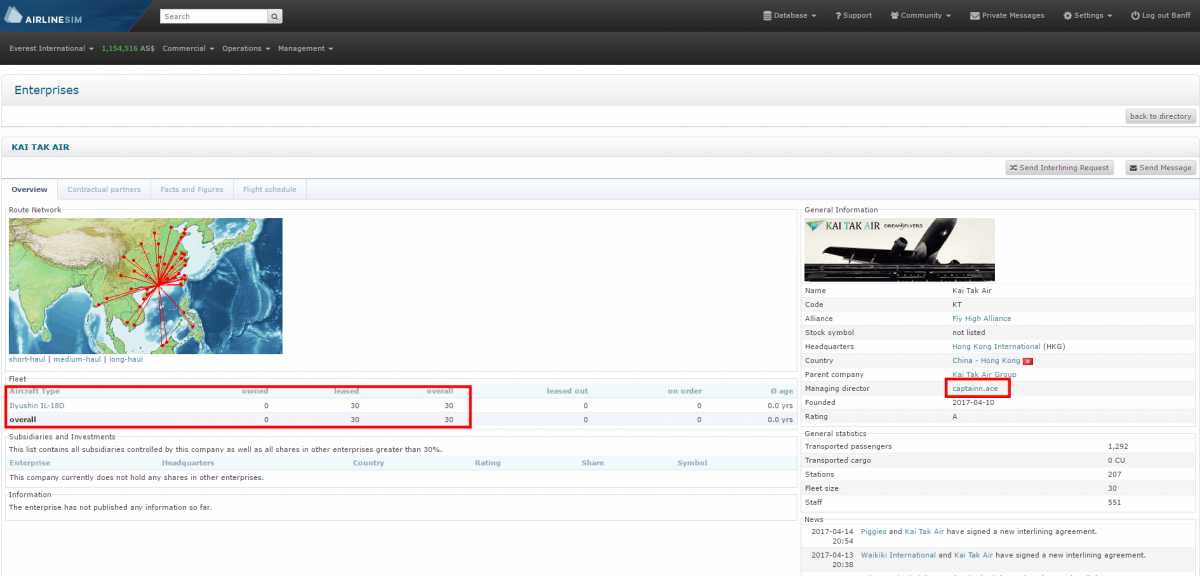Viewport: 1200px width, 576px height.
Task: Focus the Search input field
Action: (214, 16)
